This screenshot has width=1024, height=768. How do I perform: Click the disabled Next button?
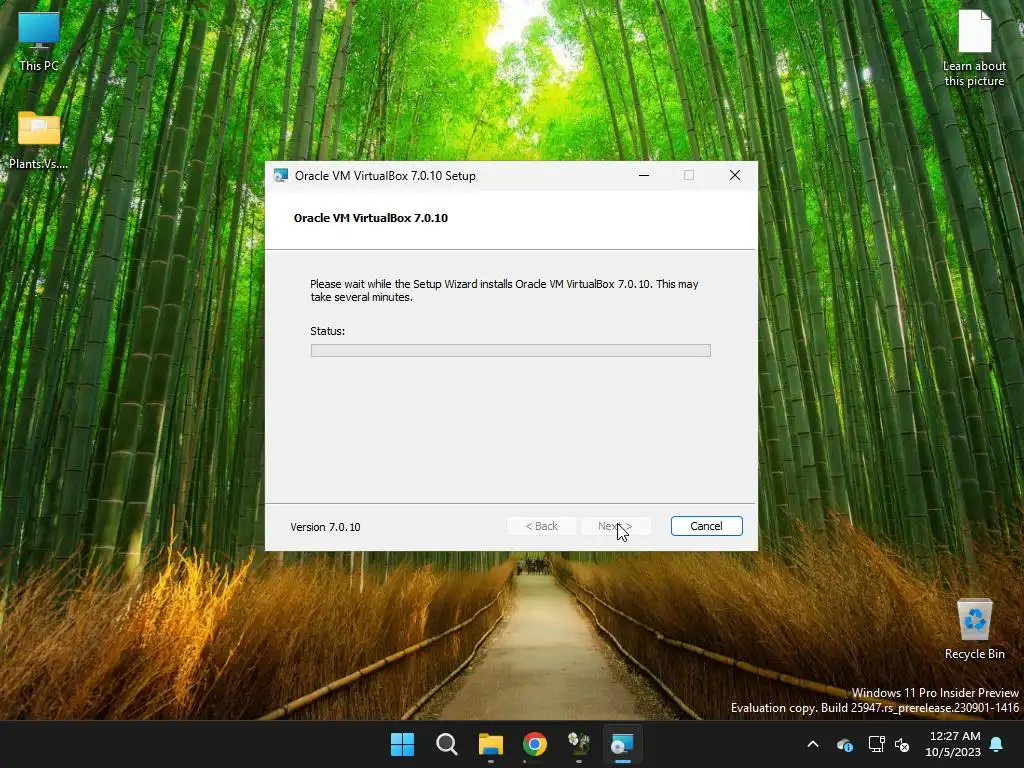(x=615, y=526)
